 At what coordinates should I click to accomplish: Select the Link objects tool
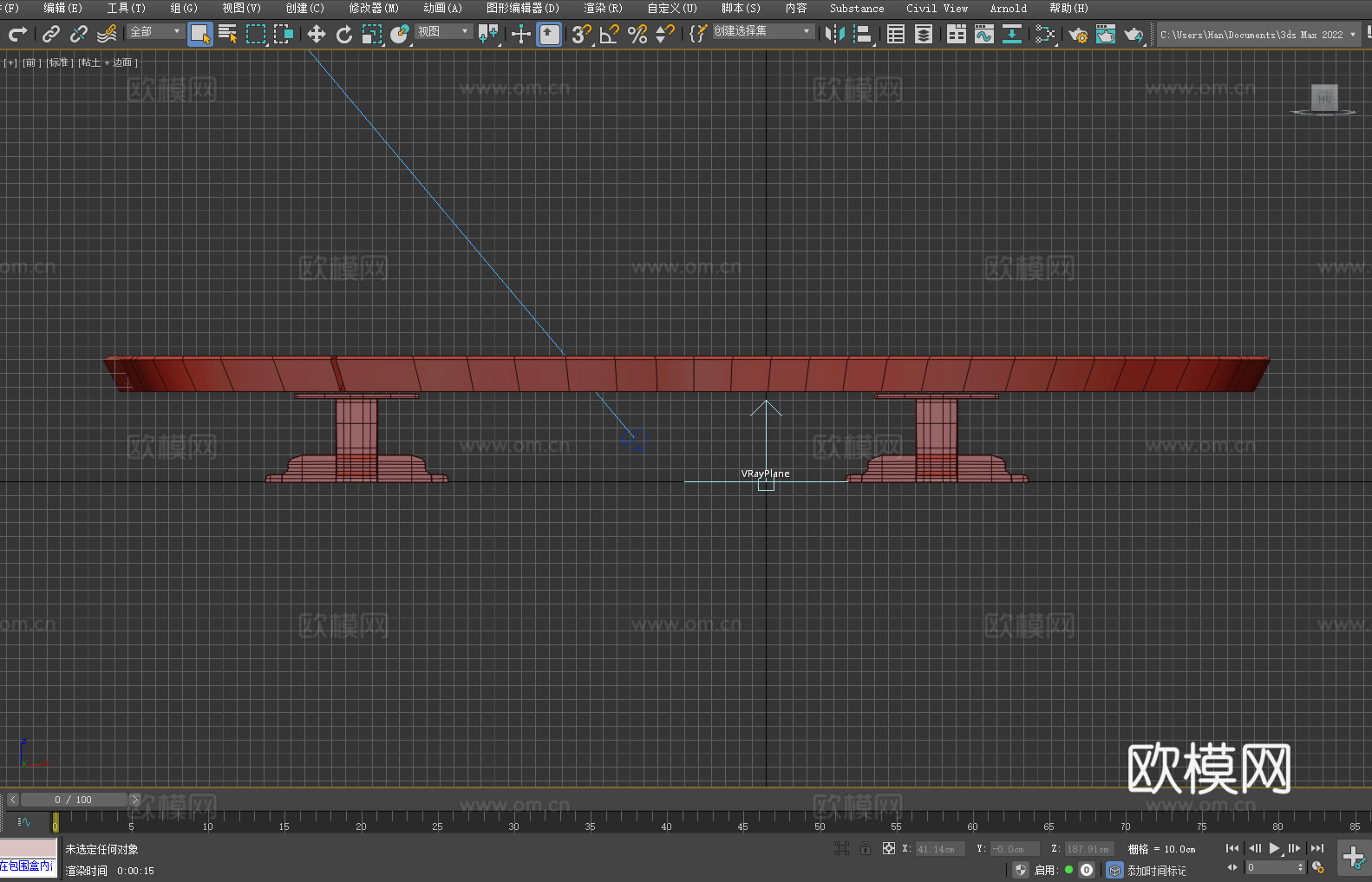pos(51,34)
